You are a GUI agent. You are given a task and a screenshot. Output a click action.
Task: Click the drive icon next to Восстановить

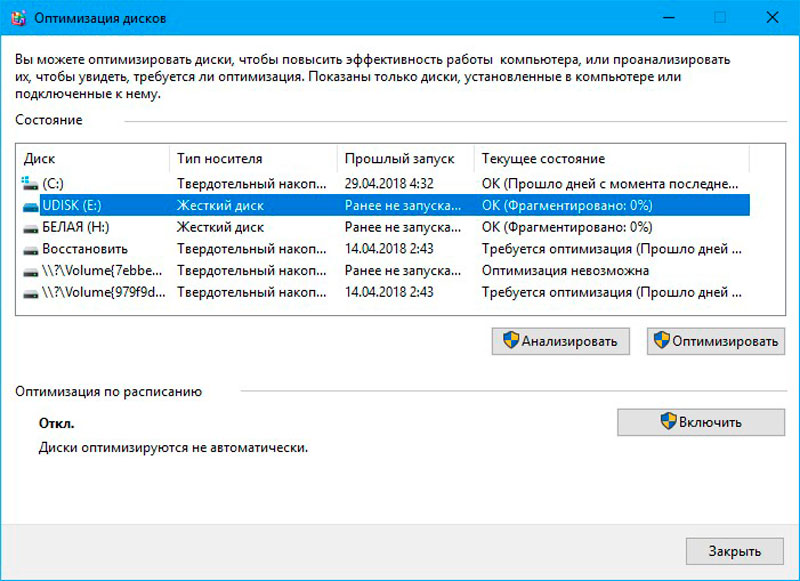[x=30, y=249]
